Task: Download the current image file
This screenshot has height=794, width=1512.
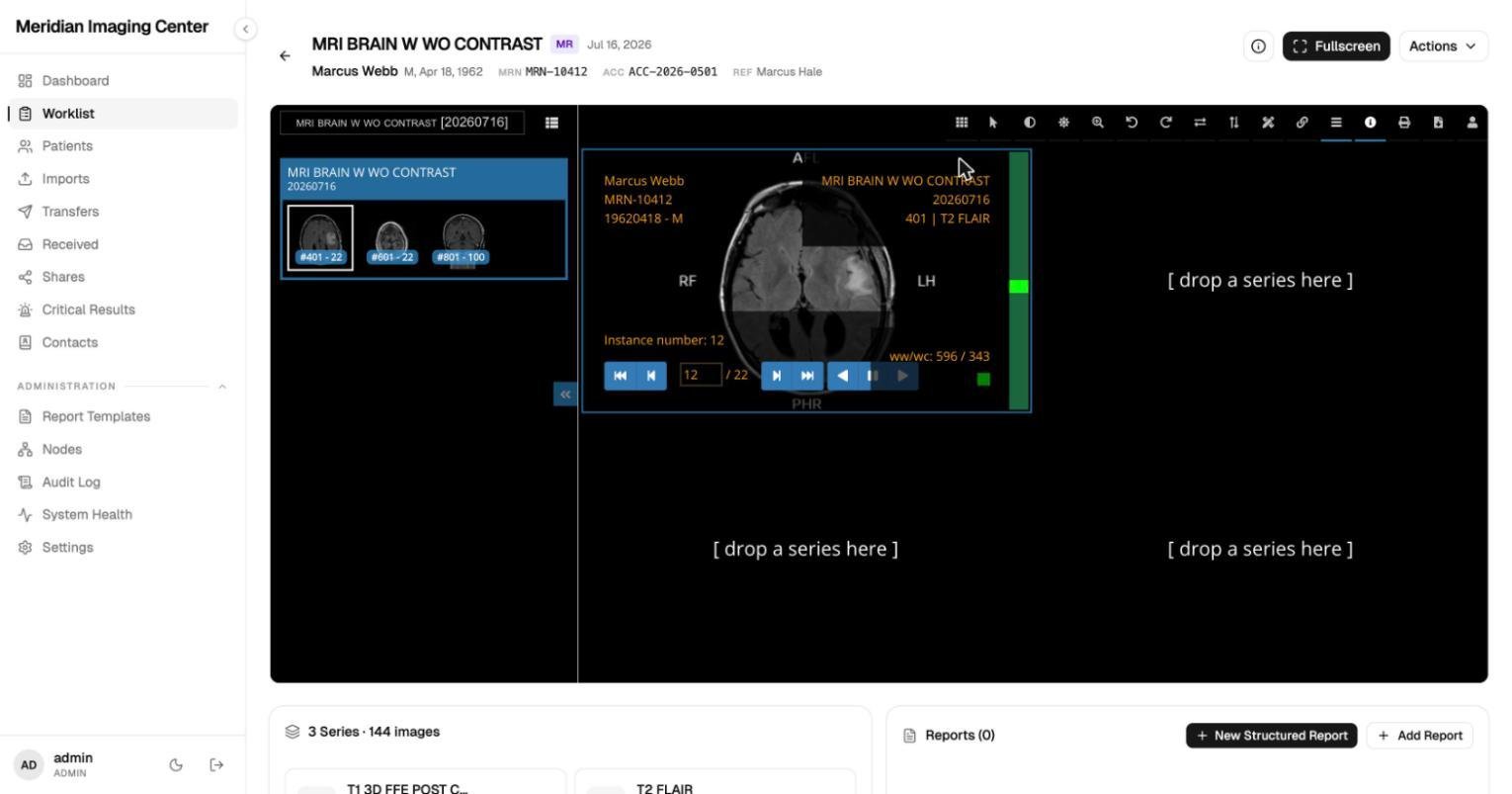Action: tap(1439, 123)
